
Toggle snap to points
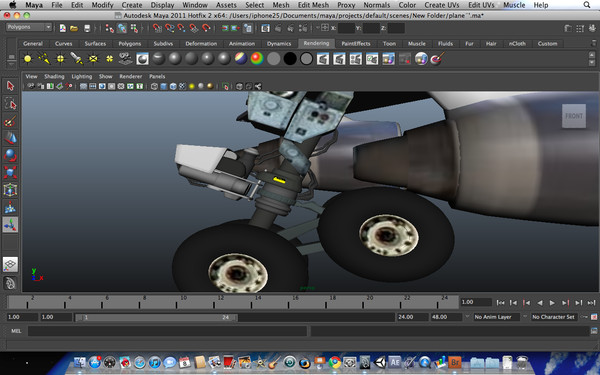point(181,28)
